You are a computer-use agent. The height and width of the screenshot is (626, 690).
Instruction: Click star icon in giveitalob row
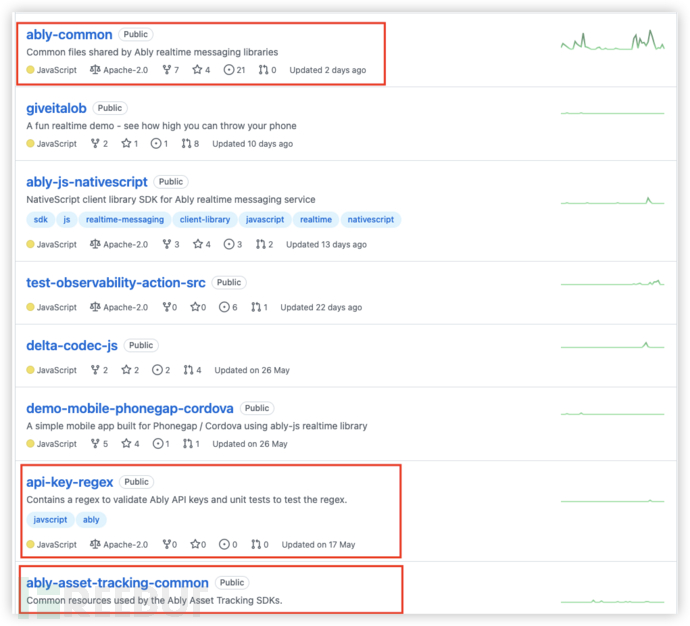tap(126, 143)
